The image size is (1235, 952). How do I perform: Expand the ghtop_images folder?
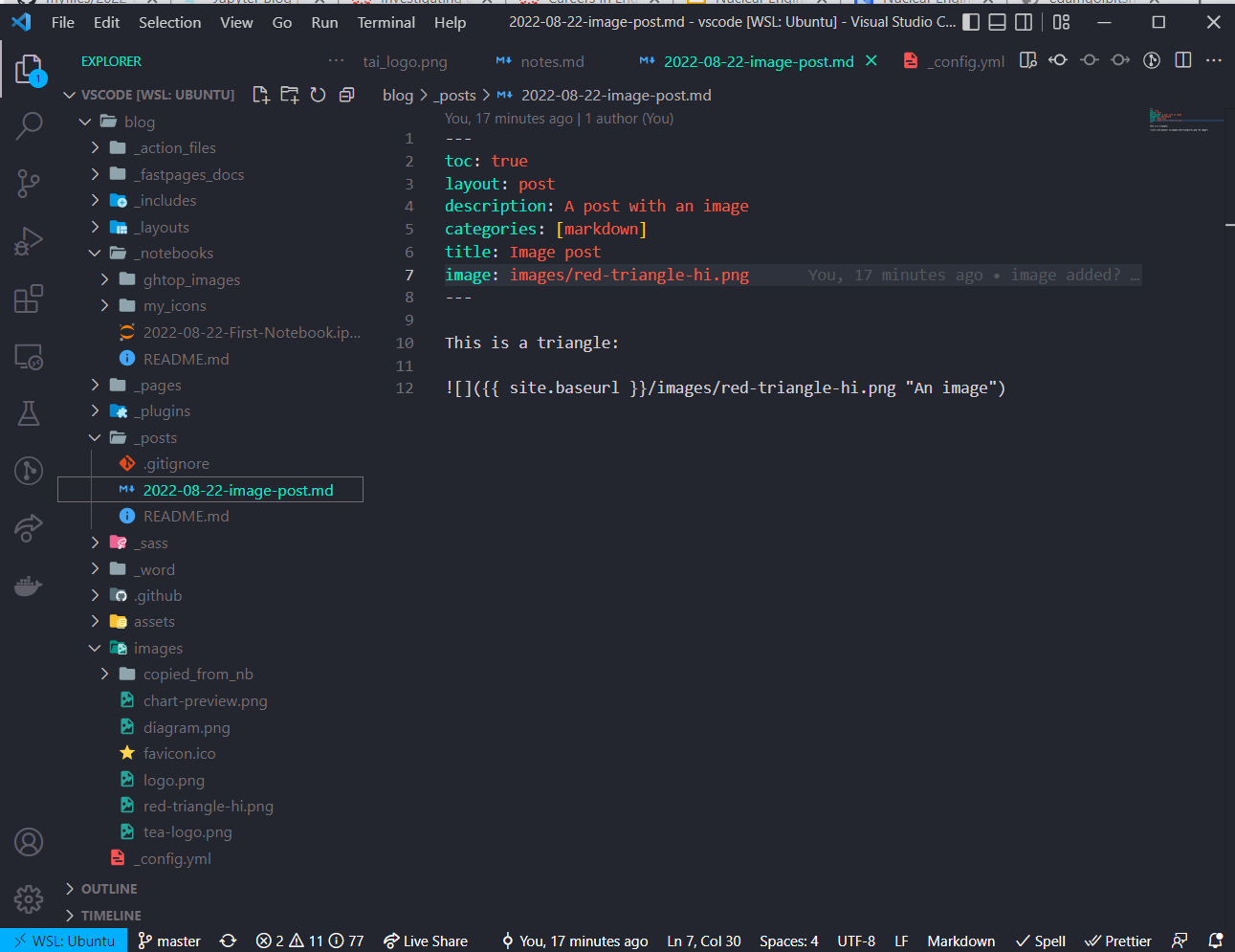[x=104, y=279]
